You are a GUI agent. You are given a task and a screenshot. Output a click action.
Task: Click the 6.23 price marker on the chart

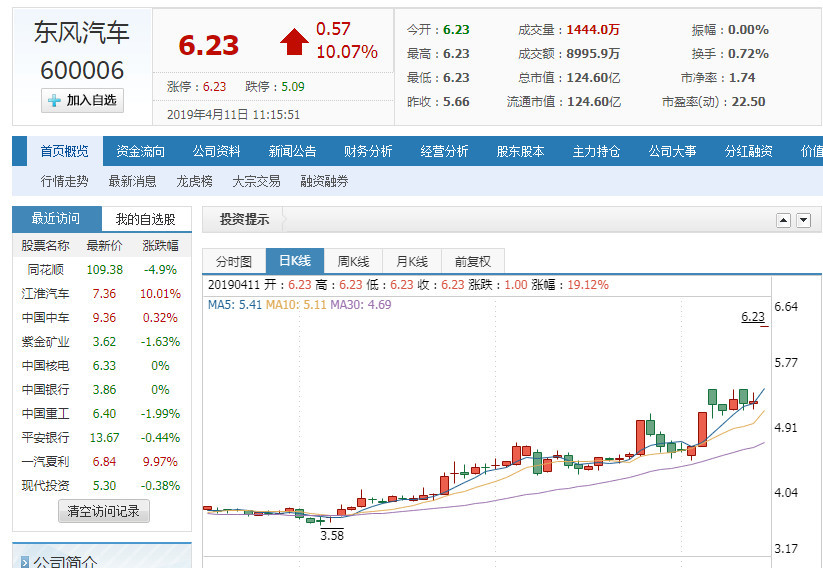(752, 317)
